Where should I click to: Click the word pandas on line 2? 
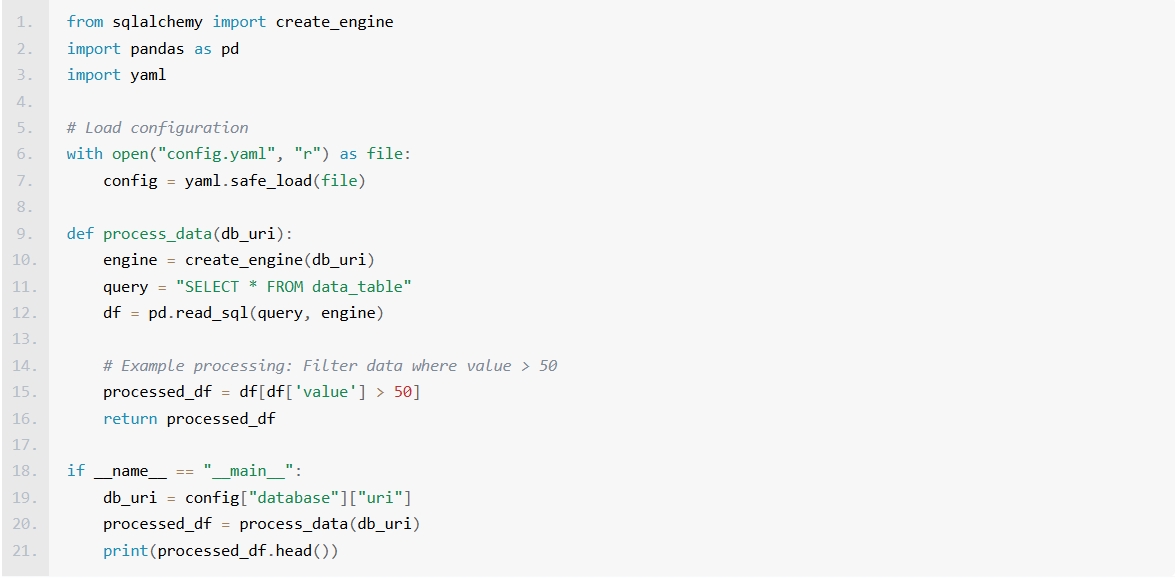(x=158, y=49)
